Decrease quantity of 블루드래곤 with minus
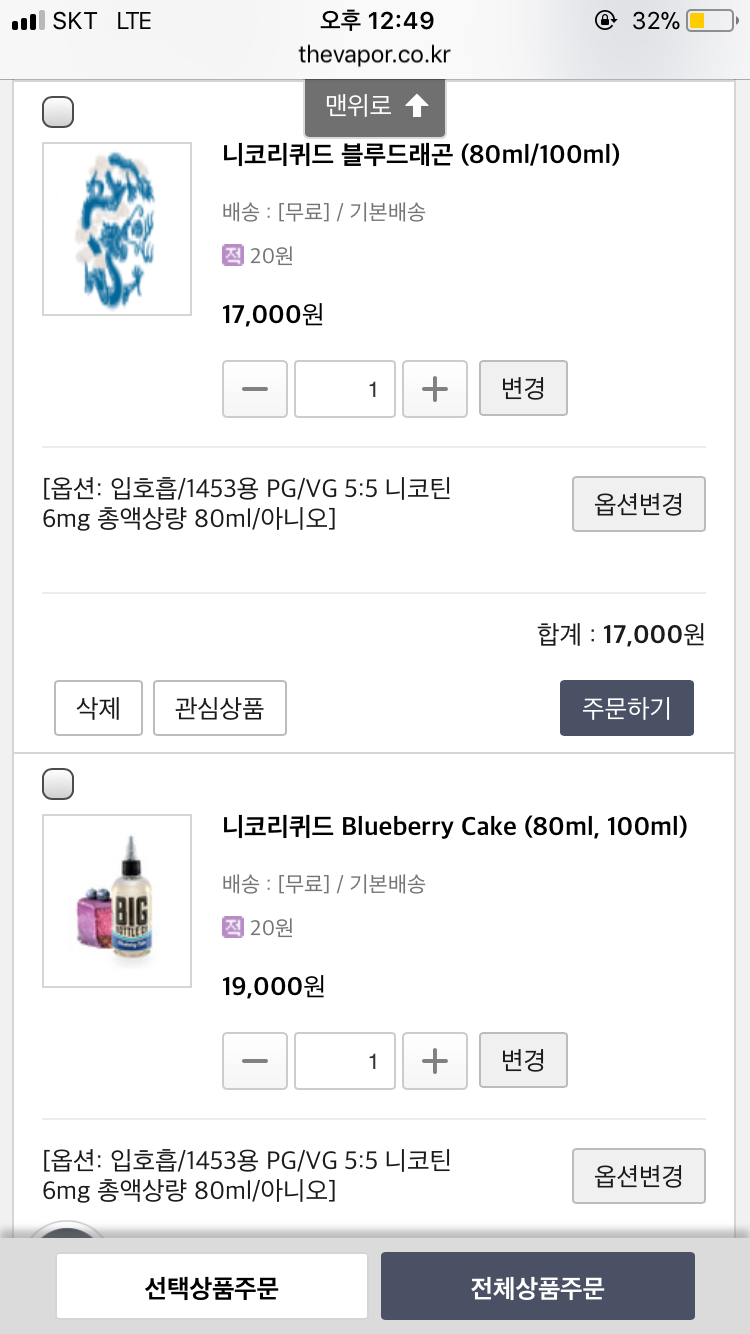Image resolution: width=750 pixels, height=1334 pixels. click(x=255, y=389)
